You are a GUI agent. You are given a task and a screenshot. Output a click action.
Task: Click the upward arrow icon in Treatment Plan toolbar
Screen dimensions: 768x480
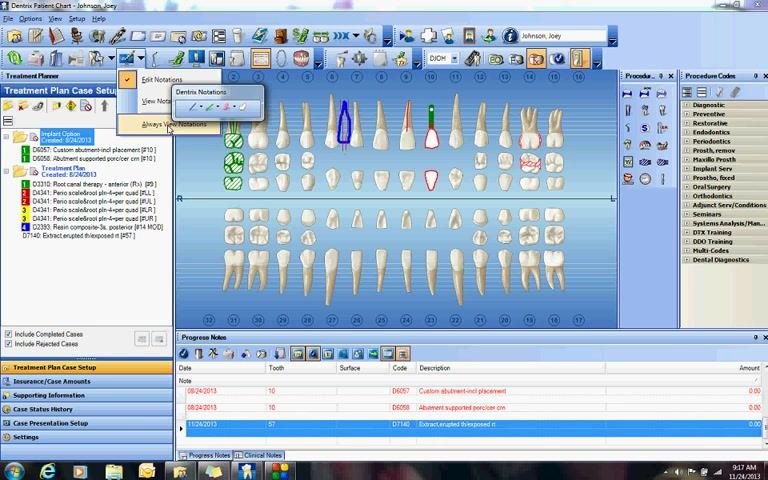click(104, 106)
